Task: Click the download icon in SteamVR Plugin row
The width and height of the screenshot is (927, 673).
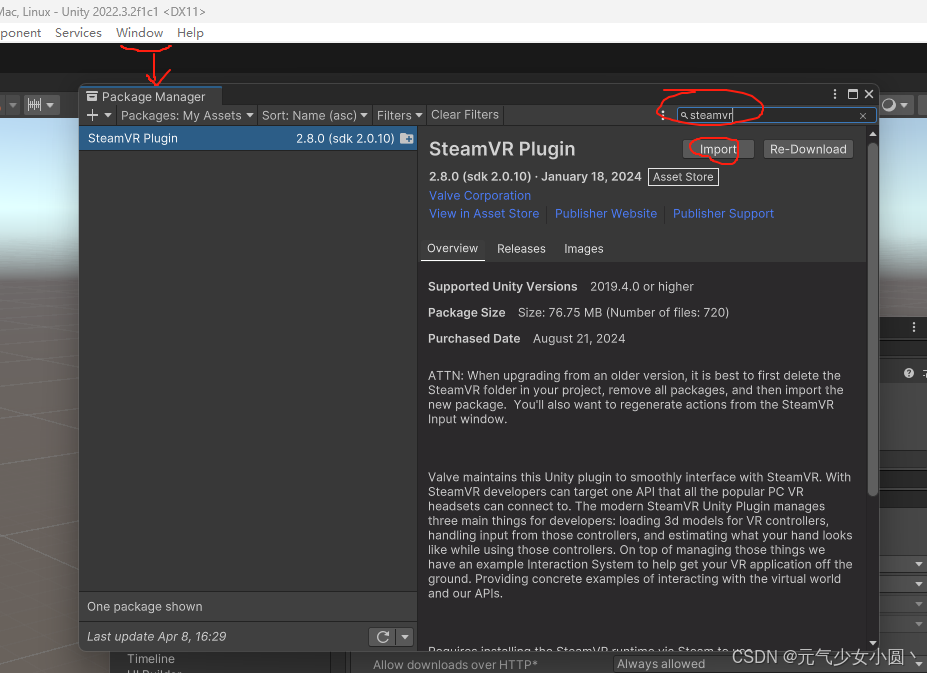Action: [x=407, y=138]
